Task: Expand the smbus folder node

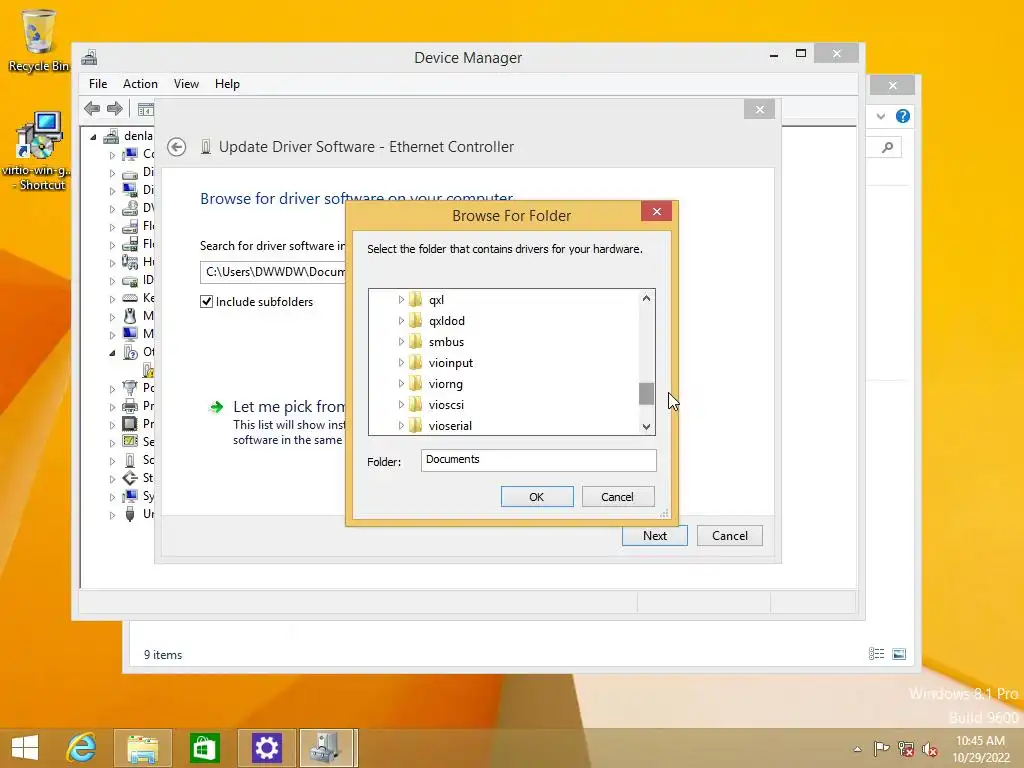Action: [x=401, y=342]
